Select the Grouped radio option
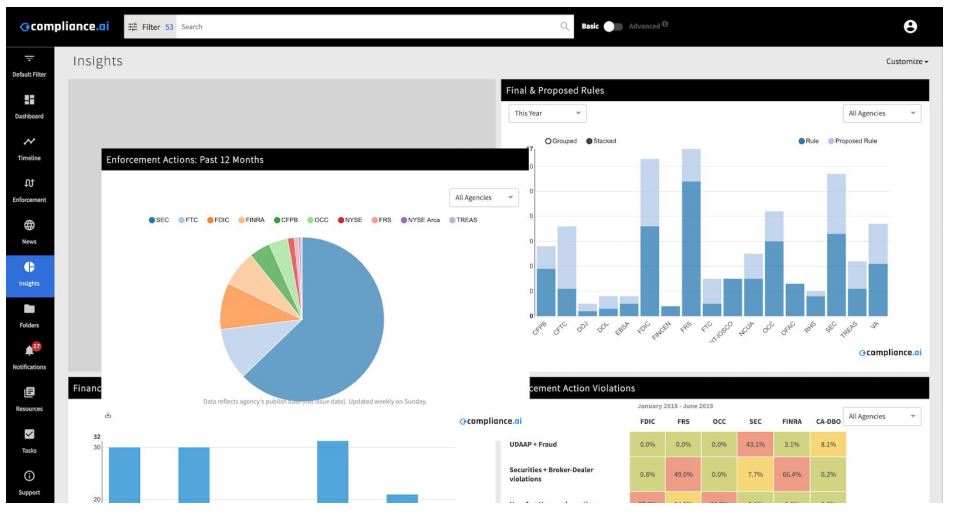 point(560,141)
